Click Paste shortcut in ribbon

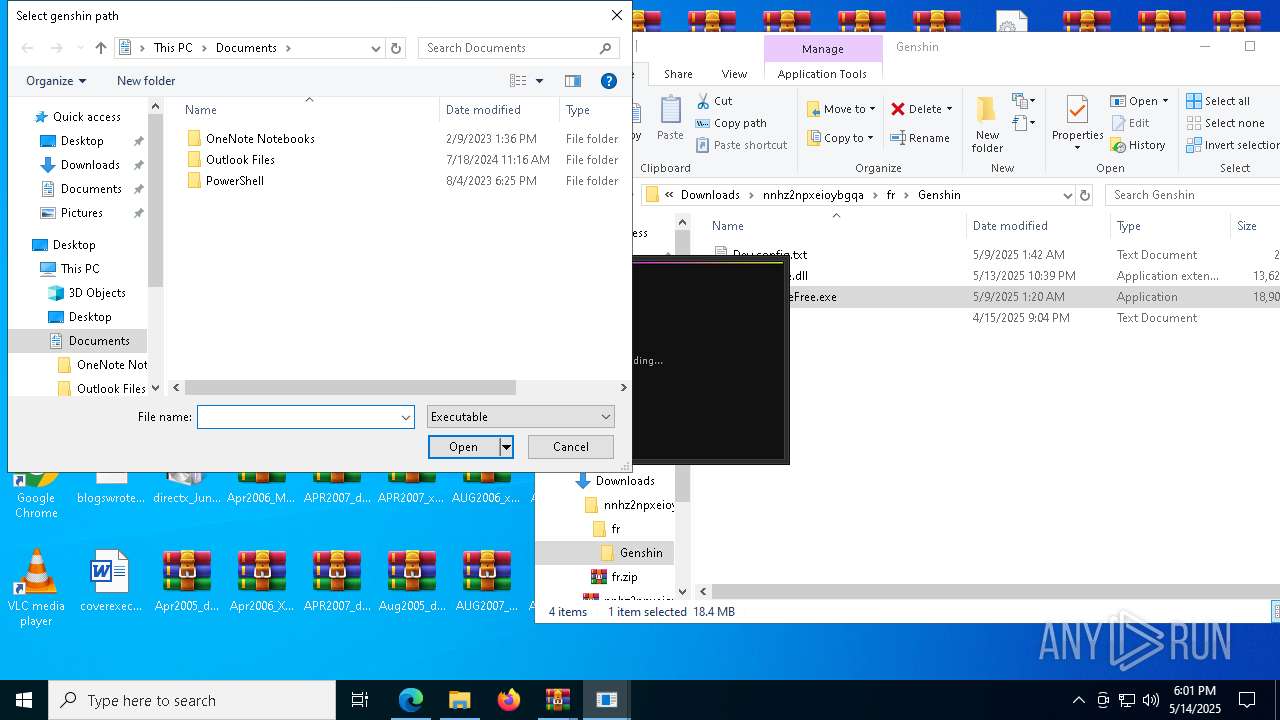point(741,145)
